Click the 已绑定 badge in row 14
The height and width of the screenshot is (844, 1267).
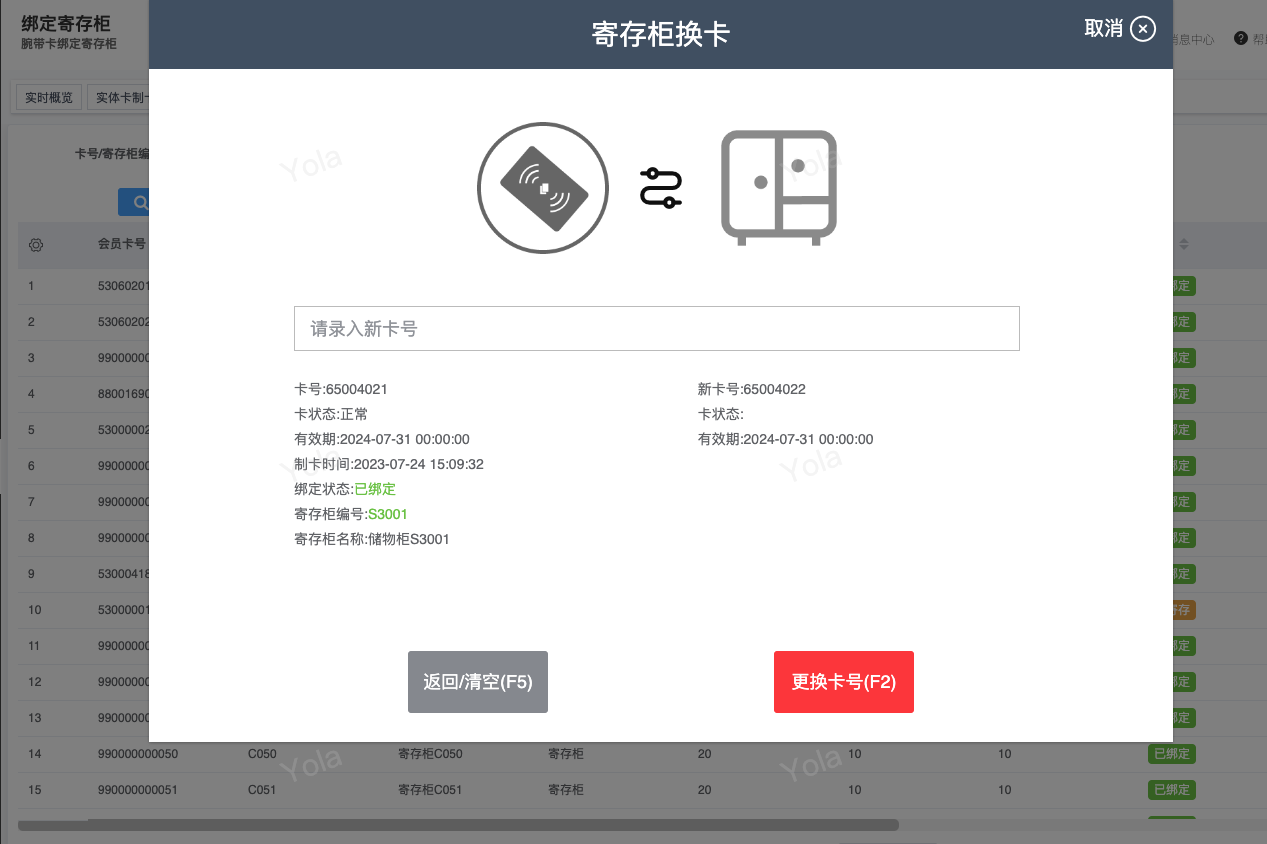click(x=1172, y=754)
